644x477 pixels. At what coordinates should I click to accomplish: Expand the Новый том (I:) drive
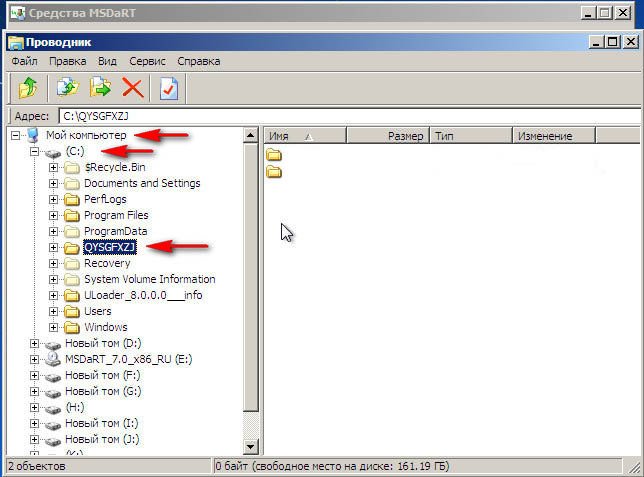pyautogui.click(x=34, y=424)
